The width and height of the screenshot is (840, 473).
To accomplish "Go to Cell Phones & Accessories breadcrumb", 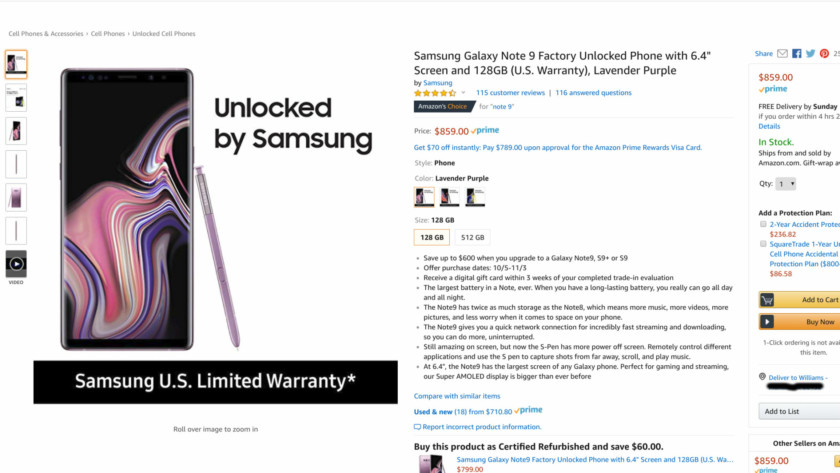I will pyautogui.click(x=46, y=34).
